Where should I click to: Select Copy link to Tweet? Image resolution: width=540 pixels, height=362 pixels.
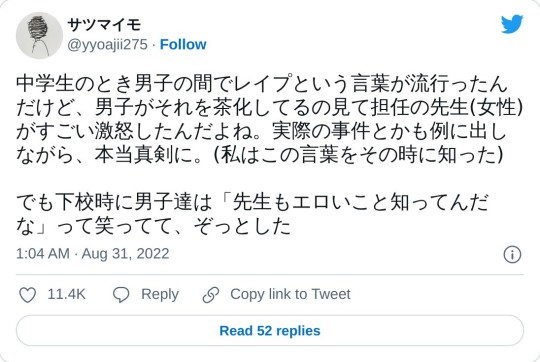click(290, 294)
